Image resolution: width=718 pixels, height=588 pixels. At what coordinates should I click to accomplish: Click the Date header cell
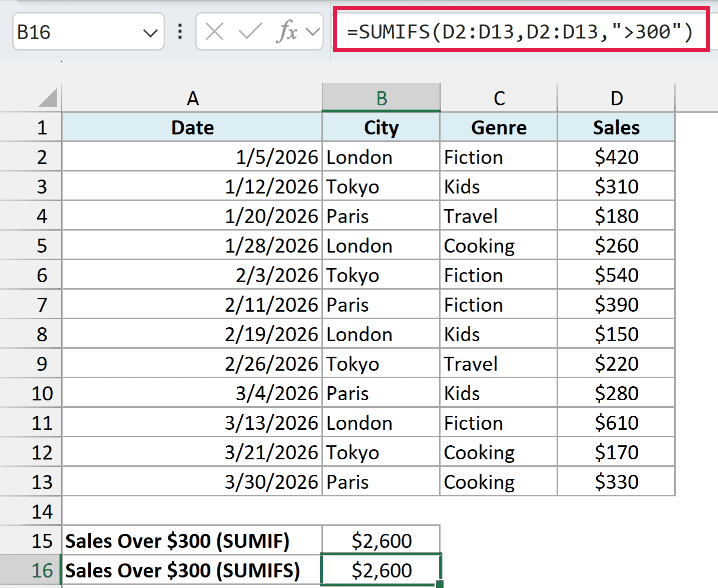point(192,127)
